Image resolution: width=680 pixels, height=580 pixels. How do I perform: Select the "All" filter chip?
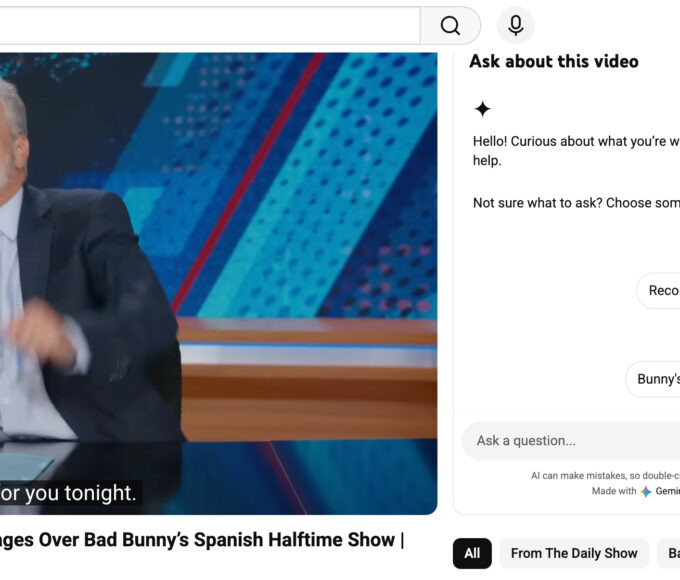point(472,553)
